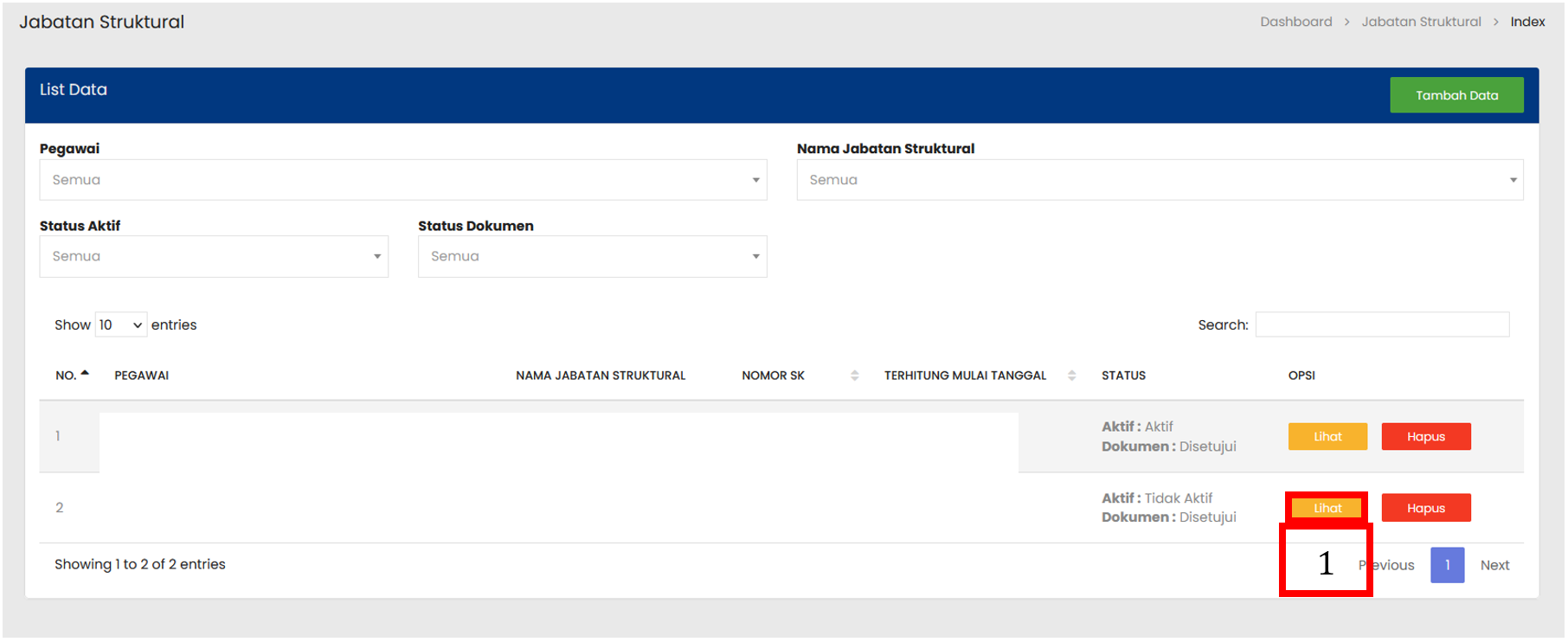Viewport: 1568px width, 642px height.
Task: Delete row 2 with the Hapus button
Action: point(1425,508)
